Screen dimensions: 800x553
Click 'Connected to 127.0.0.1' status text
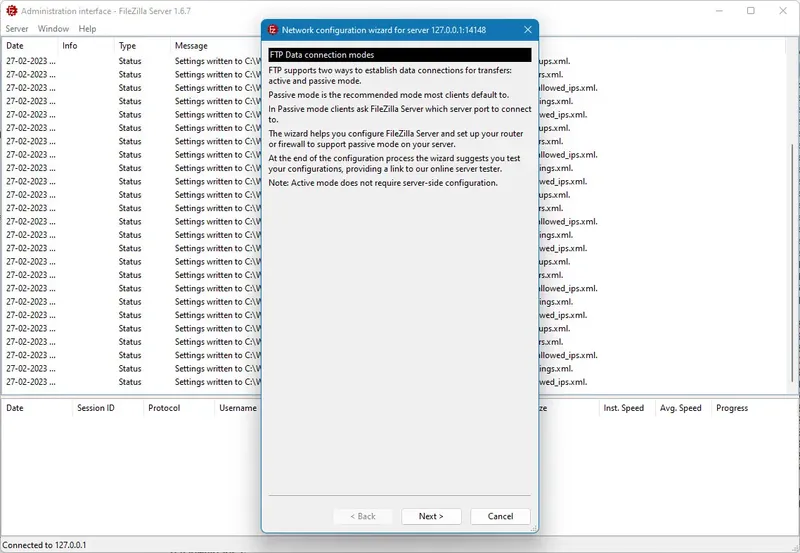[44, 545]
